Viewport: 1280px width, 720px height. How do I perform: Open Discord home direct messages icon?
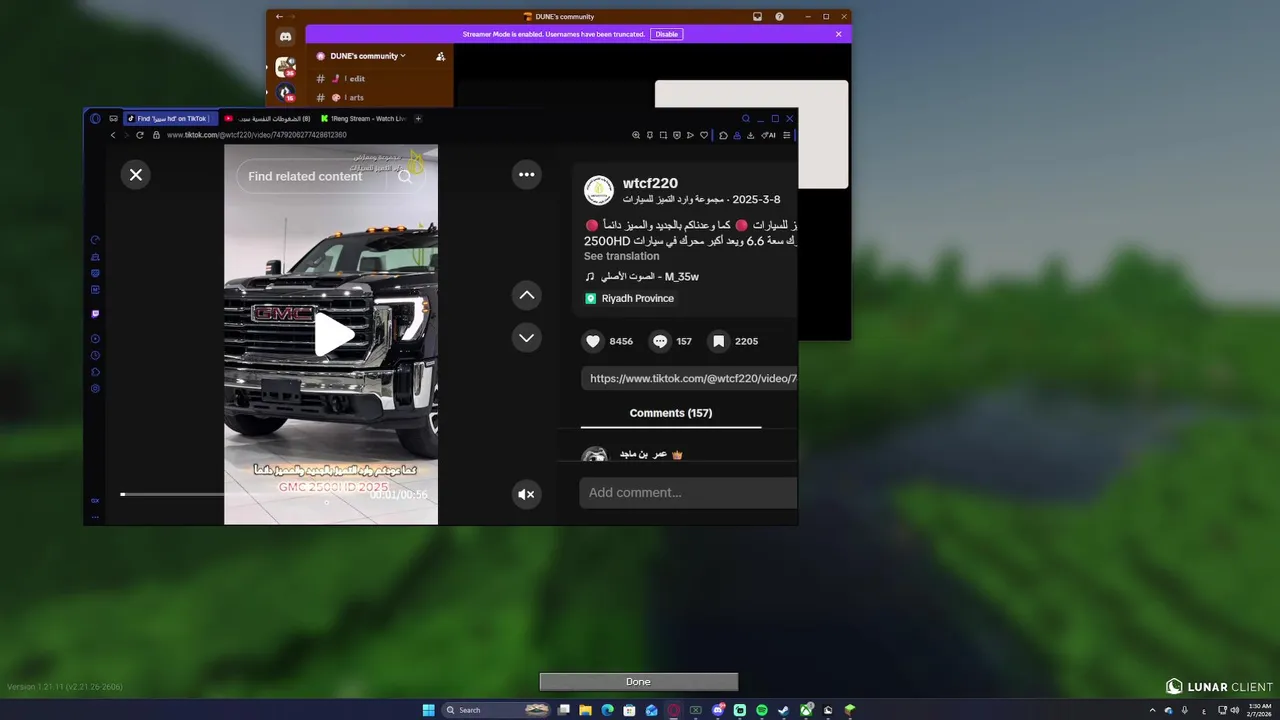[x=285, y=37]
